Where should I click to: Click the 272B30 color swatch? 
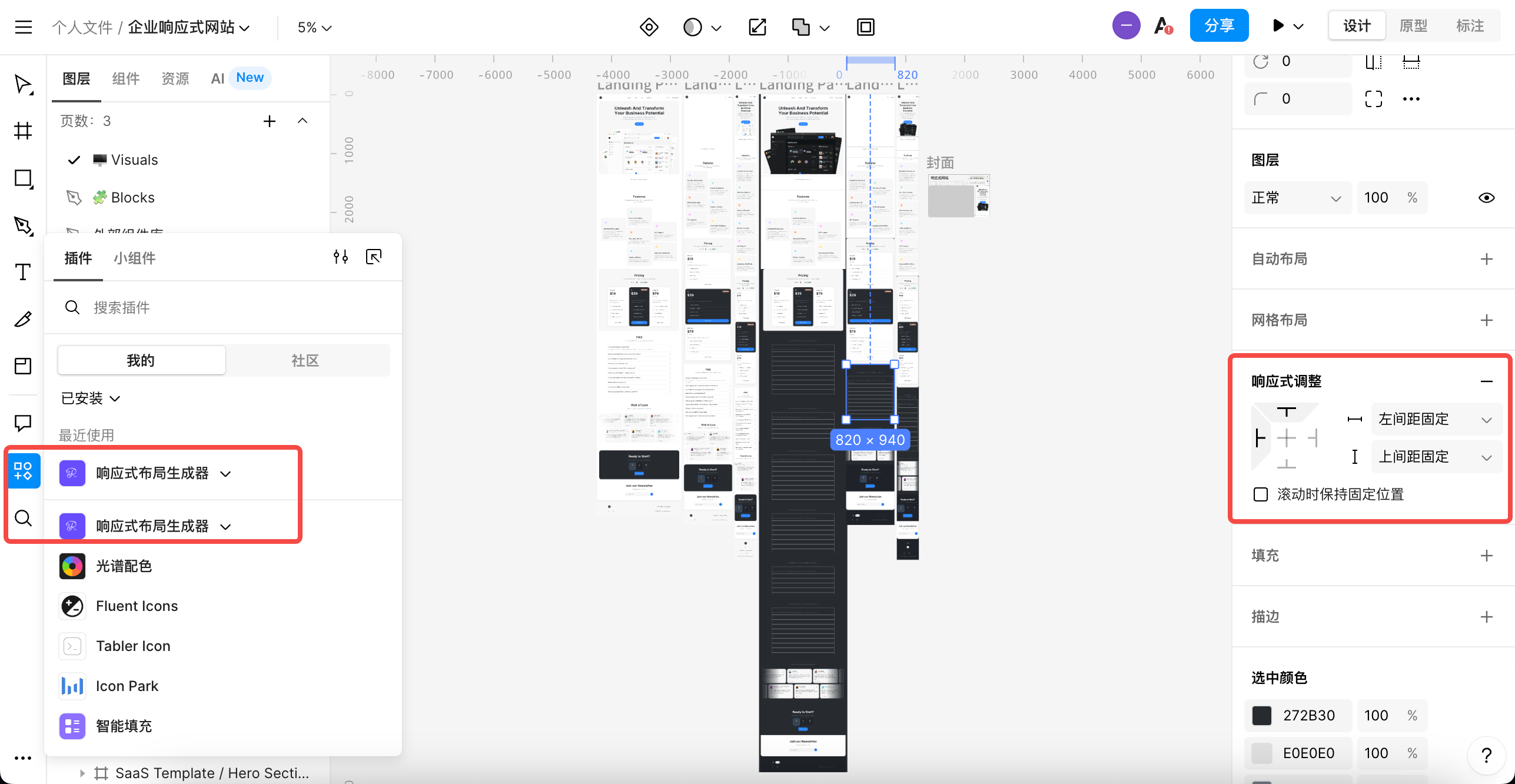1261,716
